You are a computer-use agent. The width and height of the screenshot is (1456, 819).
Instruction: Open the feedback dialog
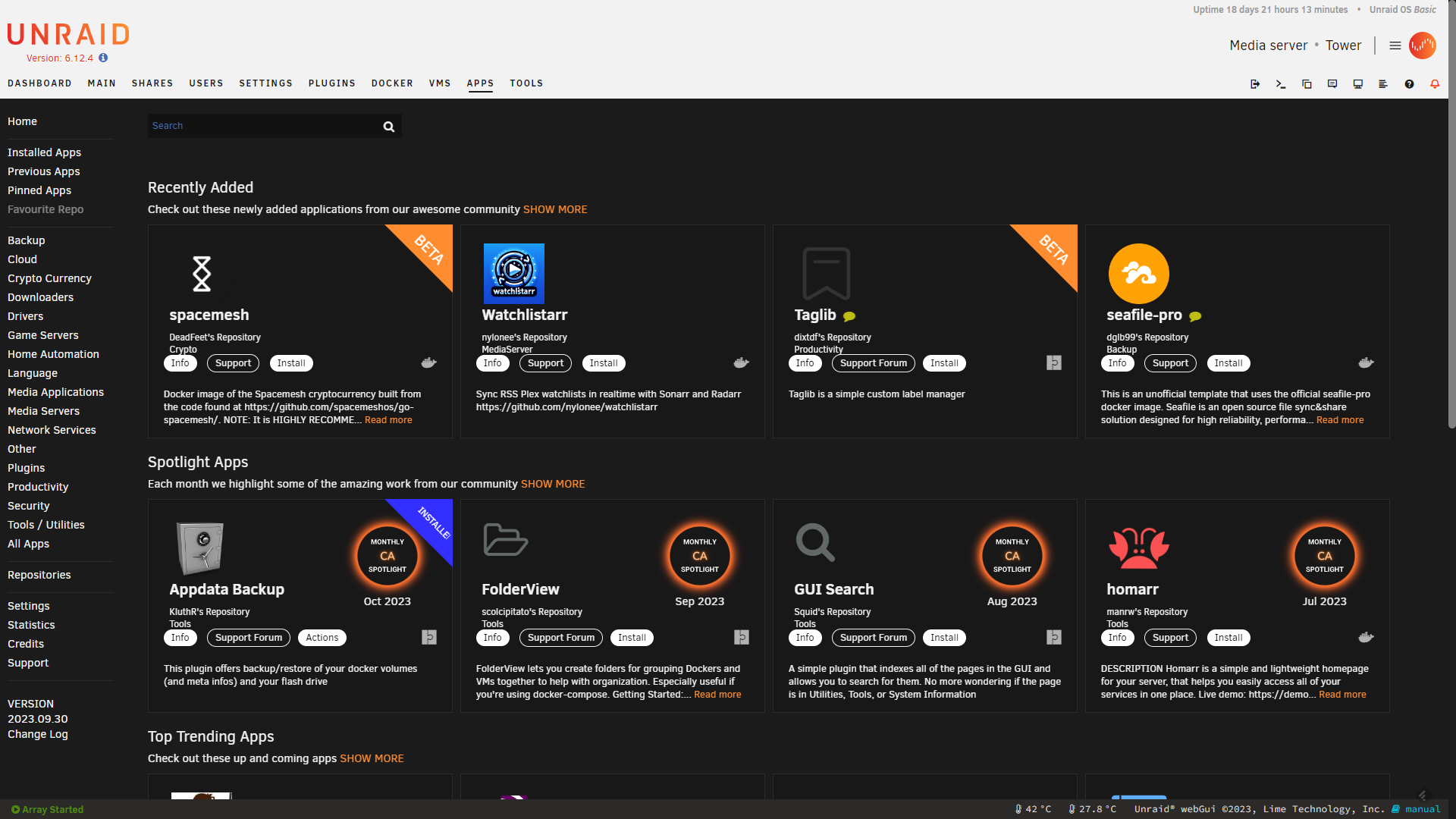(x=1332, y=83)
